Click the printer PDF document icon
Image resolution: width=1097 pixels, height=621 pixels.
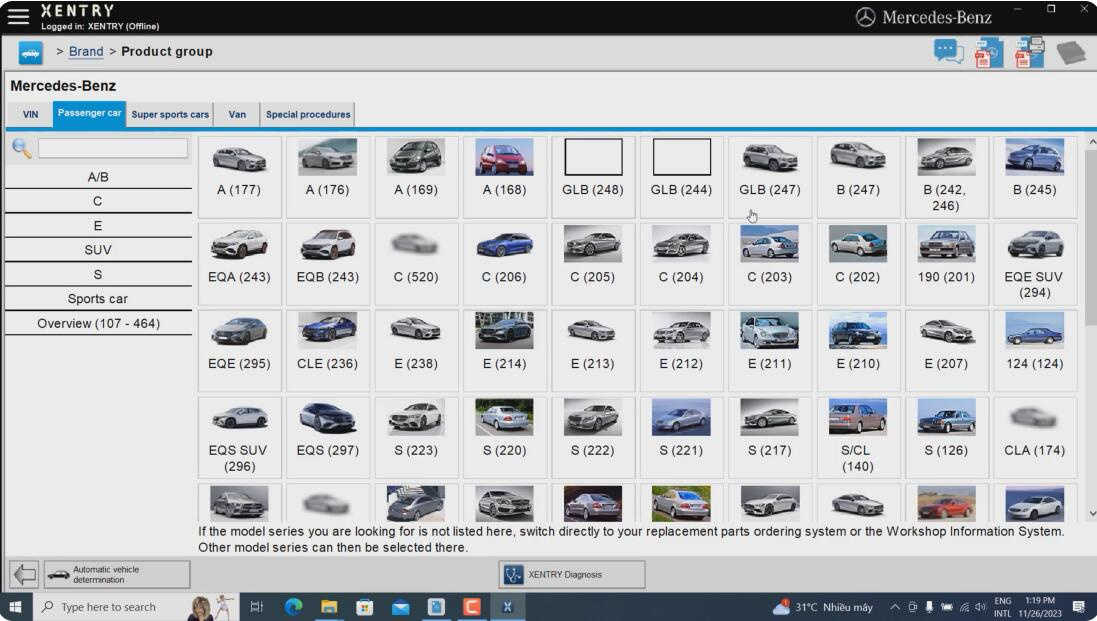[x=1030, y=52]
